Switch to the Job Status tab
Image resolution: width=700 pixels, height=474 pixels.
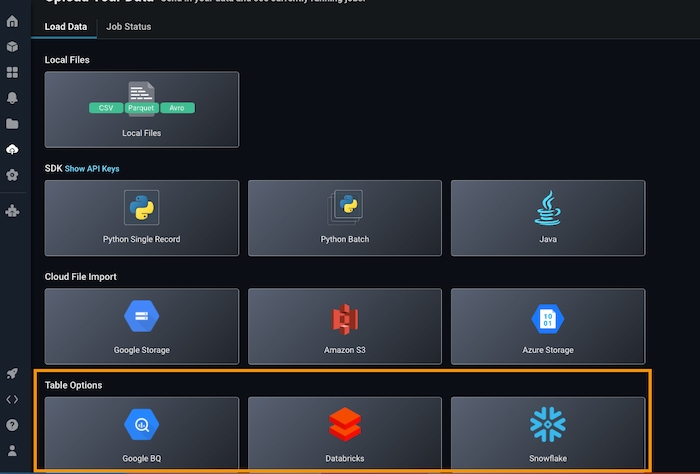(x=129, y=27)
